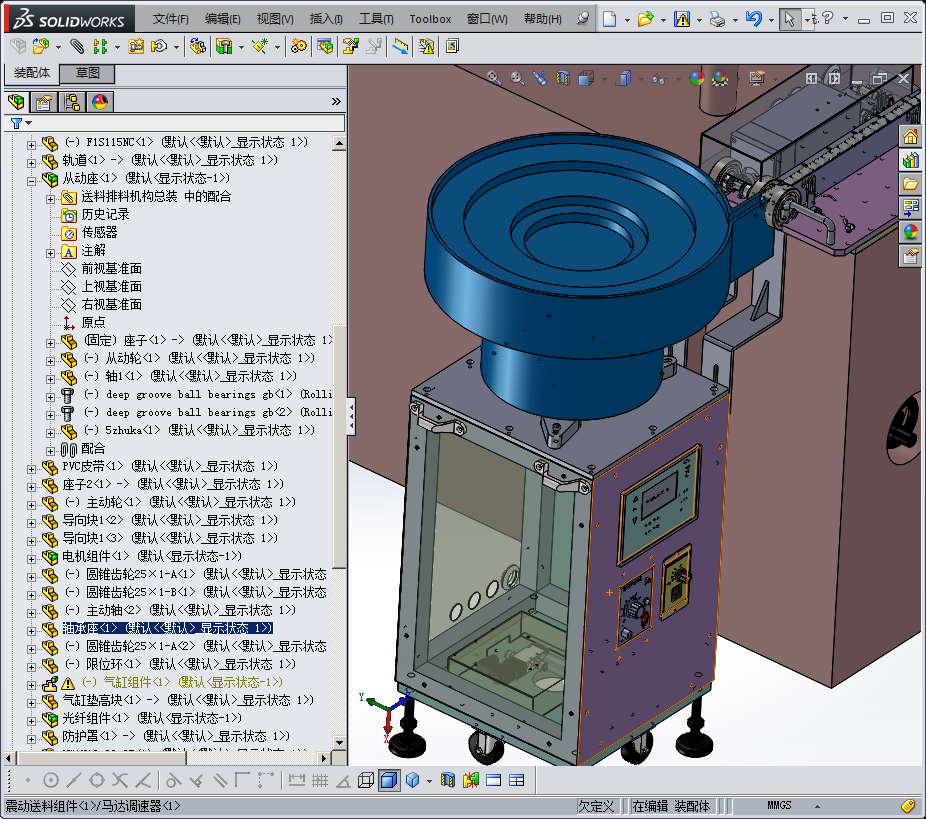Screen dimensions: 926x819
Task: Open the PropertyManager tab
Action: [44, 102]
